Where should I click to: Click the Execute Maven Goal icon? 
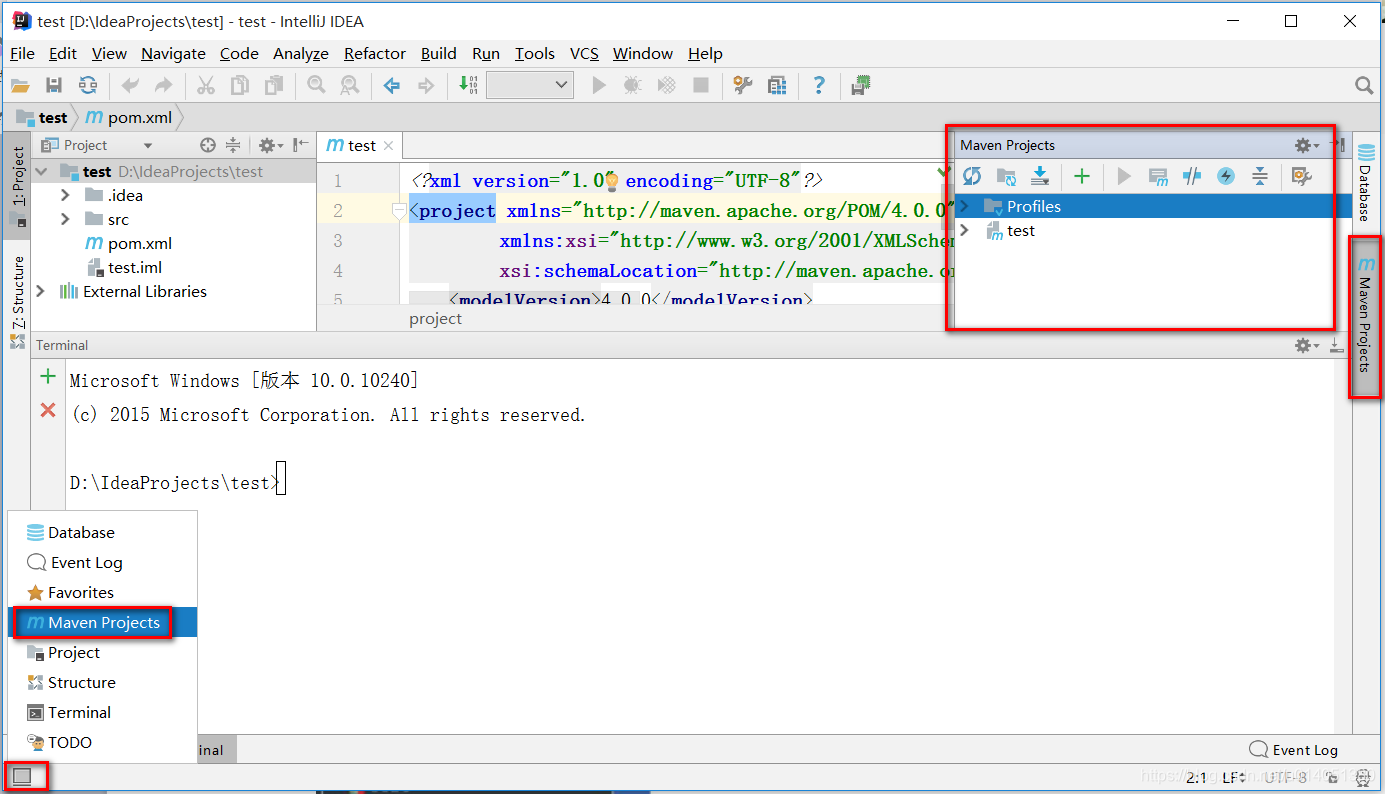[1158, 177]
